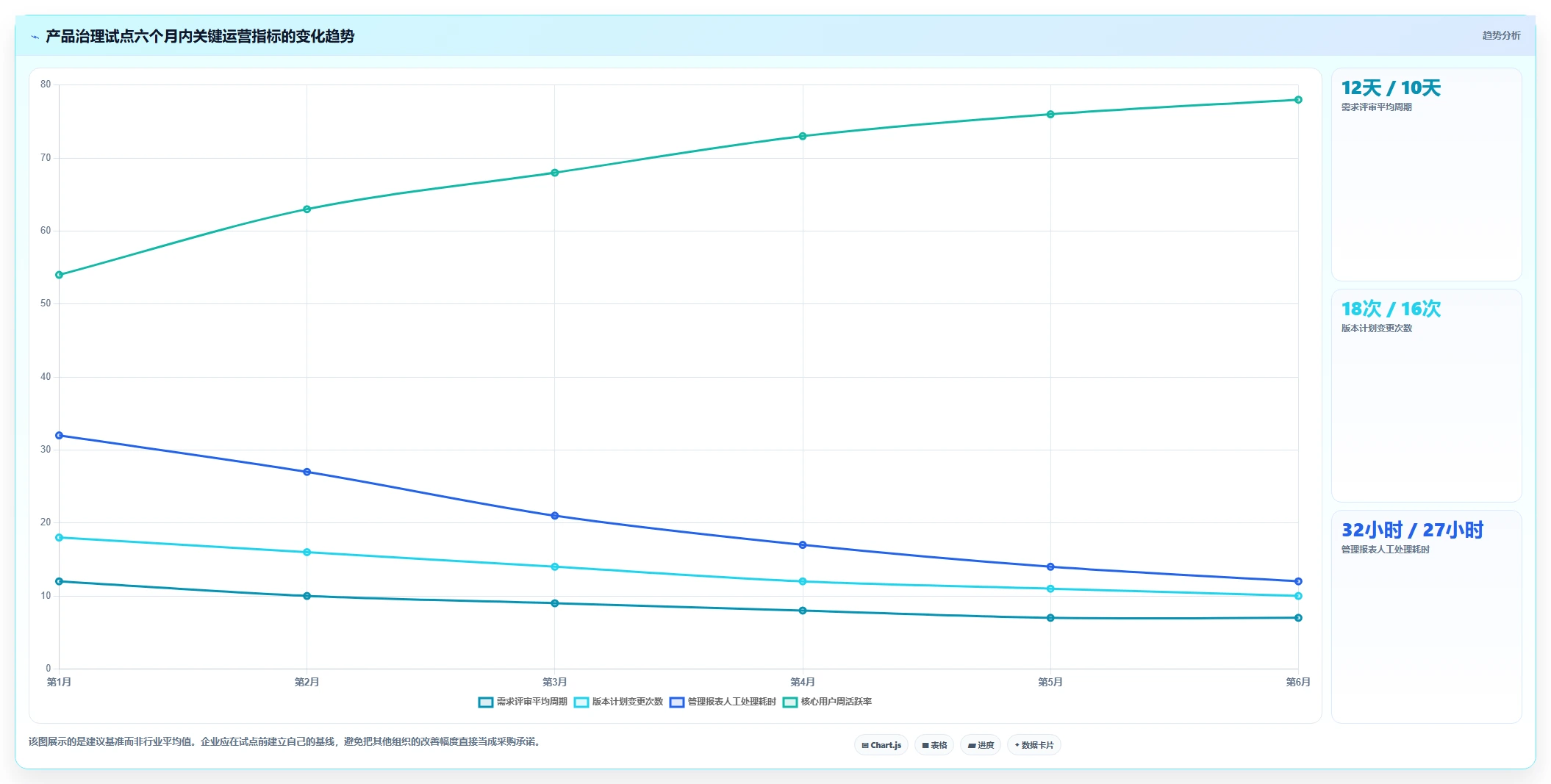
Task: Click 版本计划变更次数 data point at 第3月
Action: (x=555, y=567)
